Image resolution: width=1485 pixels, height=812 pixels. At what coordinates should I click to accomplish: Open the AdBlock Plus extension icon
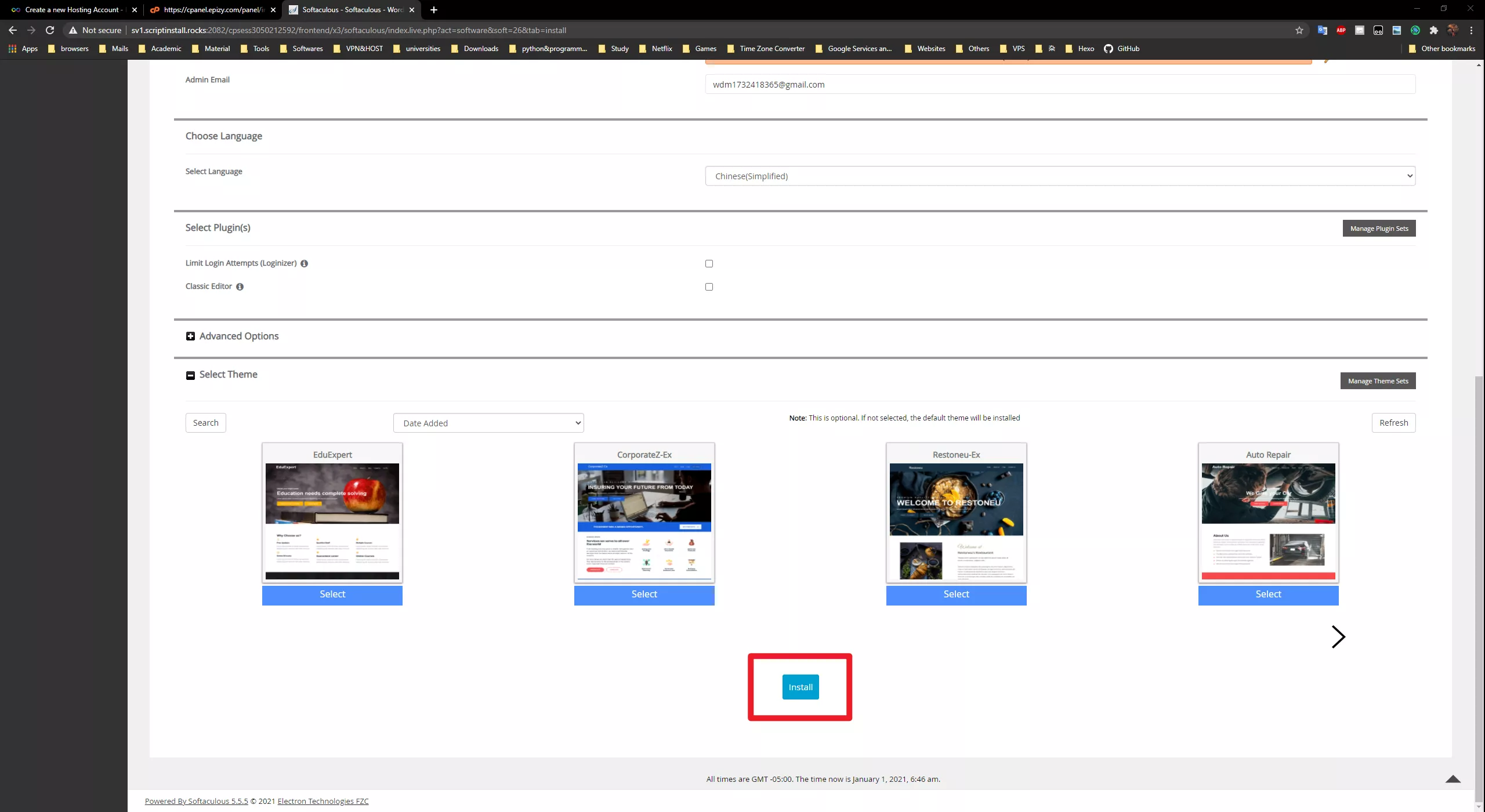(x=1341, y=30)
